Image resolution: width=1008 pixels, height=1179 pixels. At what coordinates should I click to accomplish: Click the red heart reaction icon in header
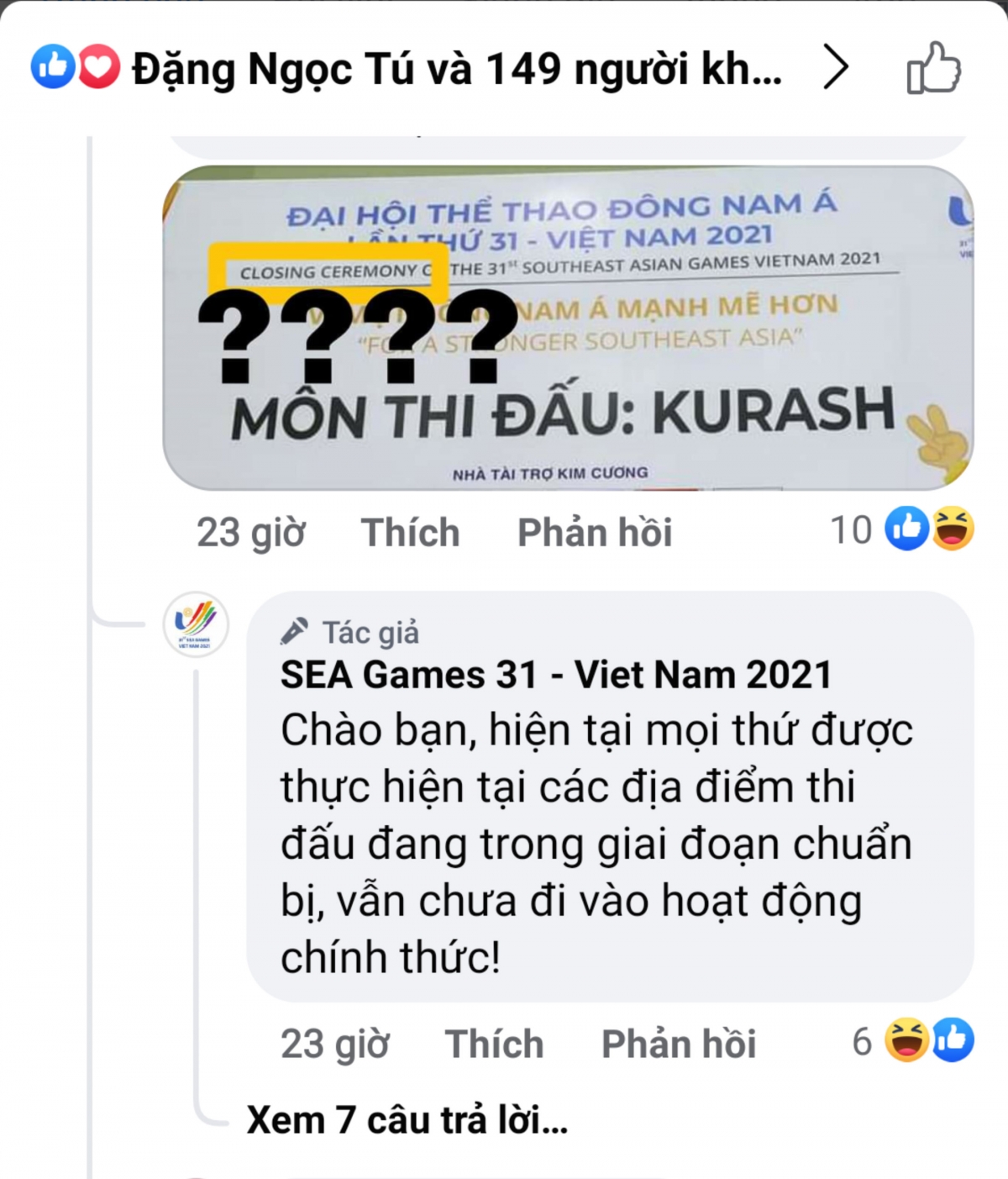[x=99, y=67]
